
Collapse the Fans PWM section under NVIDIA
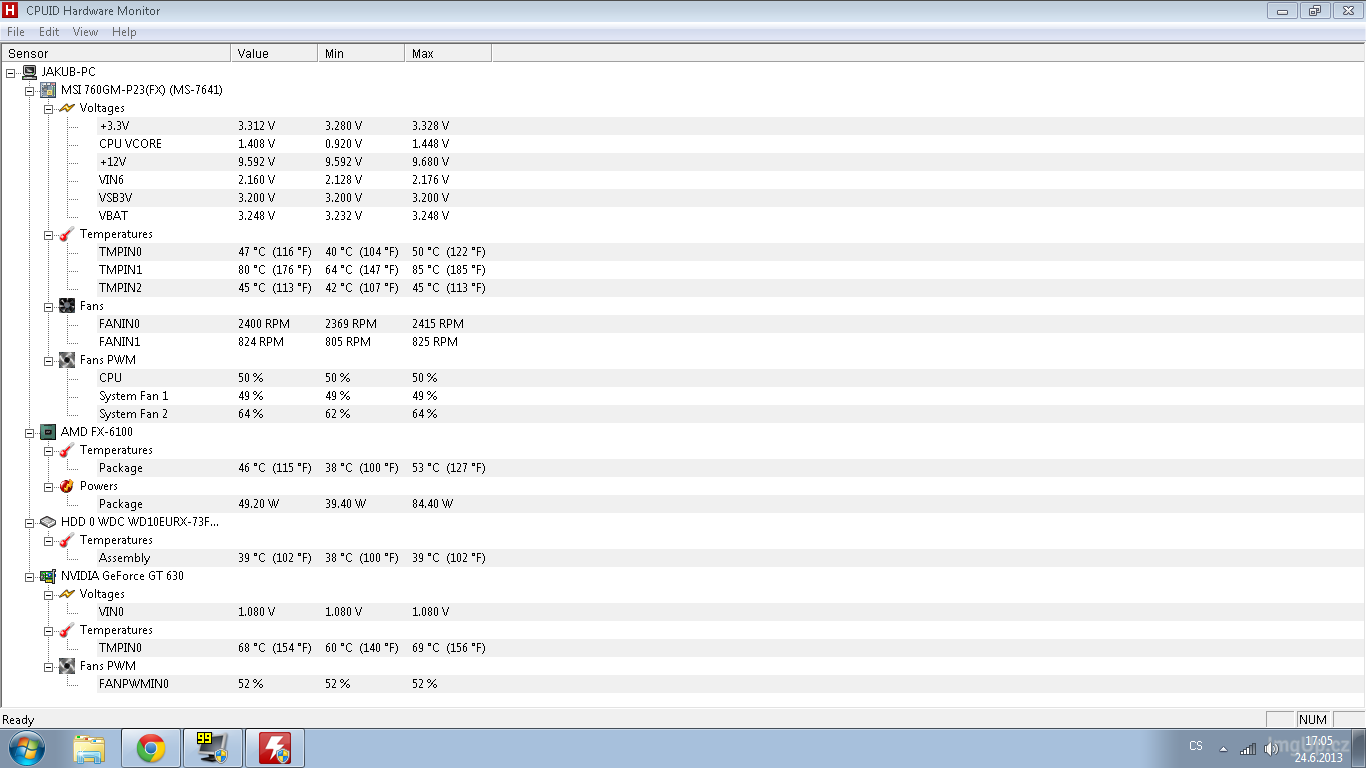coord(48,666)
